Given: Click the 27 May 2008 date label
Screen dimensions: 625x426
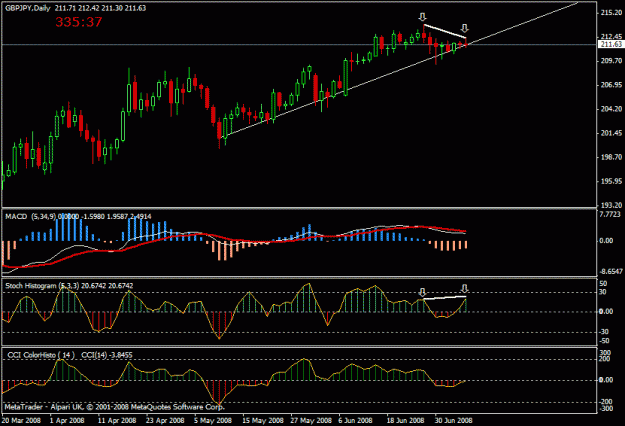Looking at the screenshot, I should pos(311,420).
